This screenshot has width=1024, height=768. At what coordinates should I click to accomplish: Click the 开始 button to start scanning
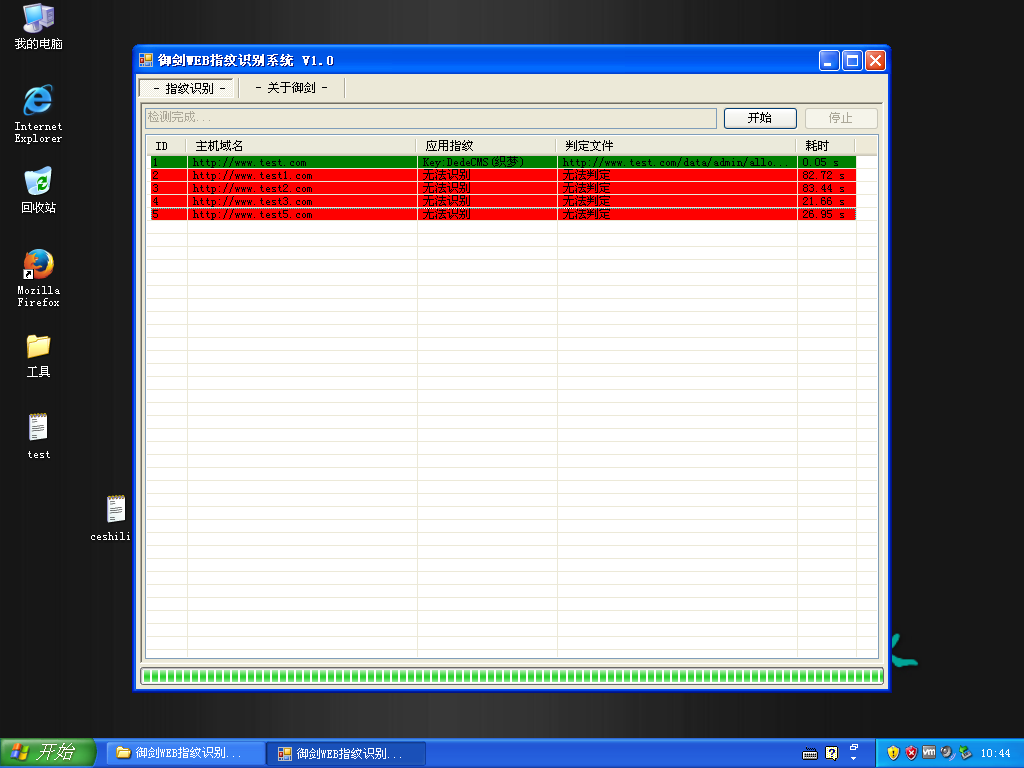[760, 118]
